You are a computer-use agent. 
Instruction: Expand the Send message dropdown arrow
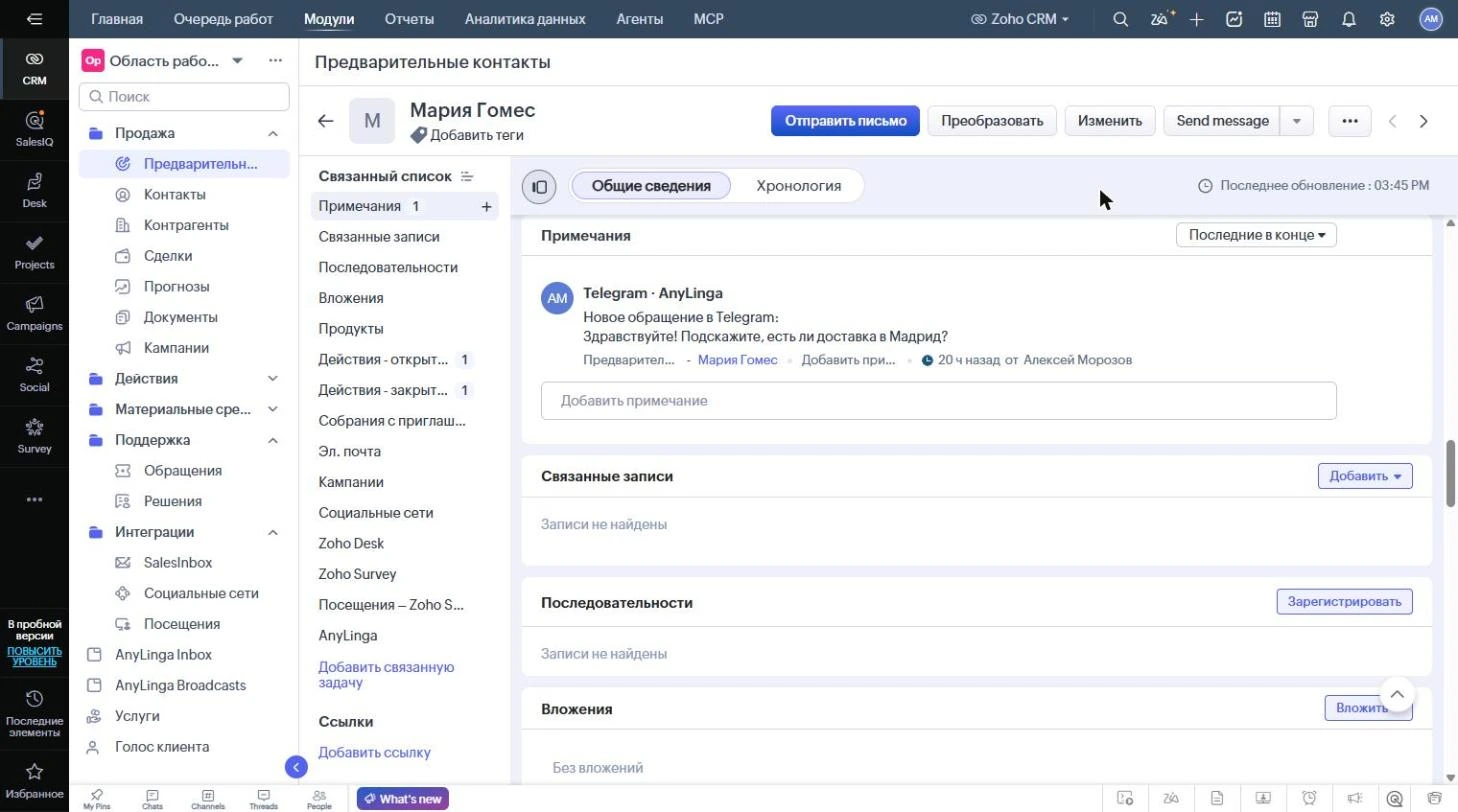pyautogui.click(x=1297, y=121)
